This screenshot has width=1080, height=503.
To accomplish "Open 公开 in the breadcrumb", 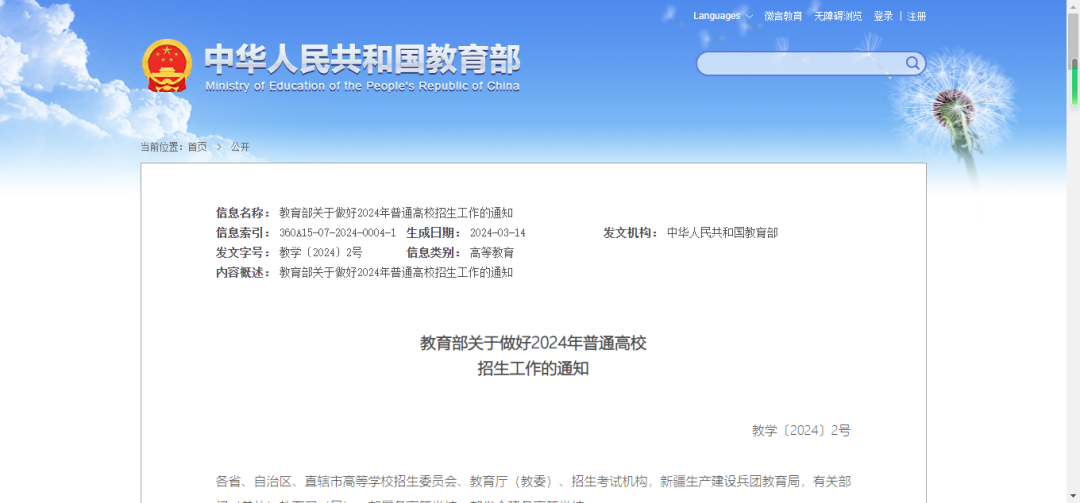I will [240, 147].
